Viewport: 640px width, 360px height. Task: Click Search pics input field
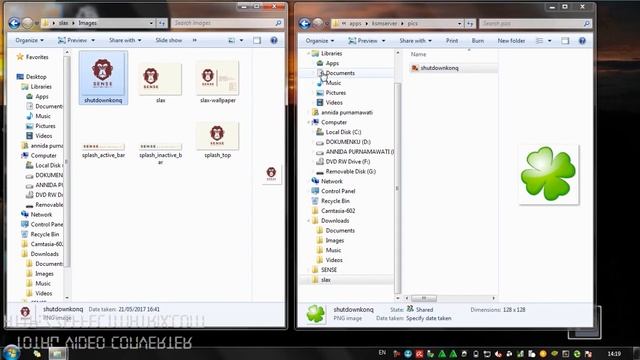[x=535, y=24]
